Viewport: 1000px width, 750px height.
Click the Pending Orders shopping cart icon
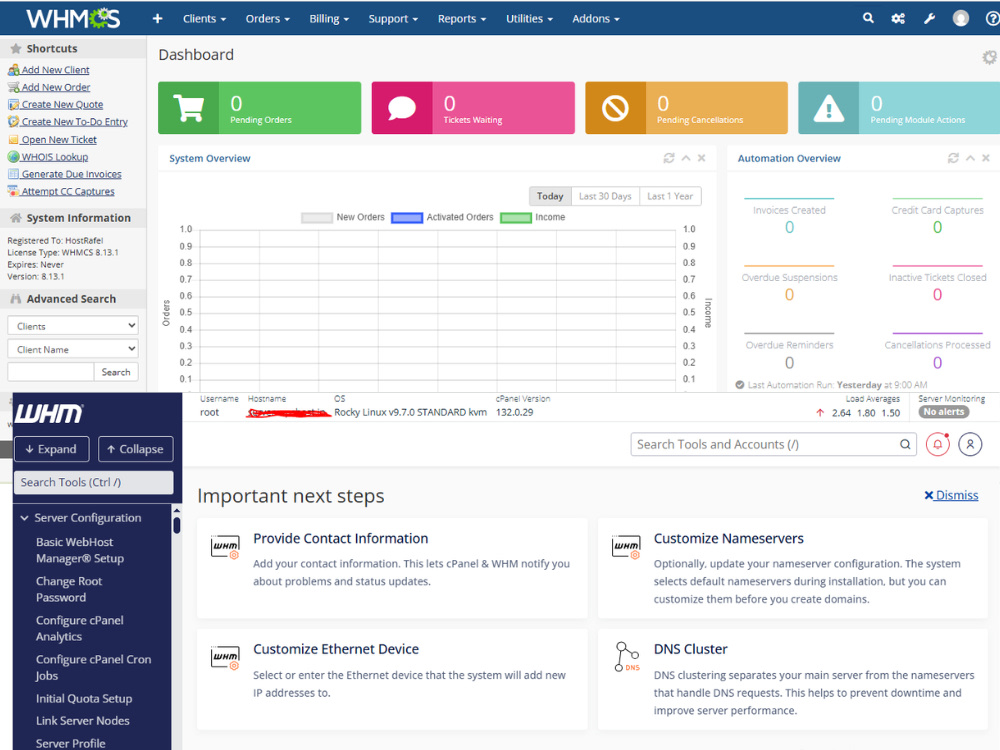click(x=189, y=108)
